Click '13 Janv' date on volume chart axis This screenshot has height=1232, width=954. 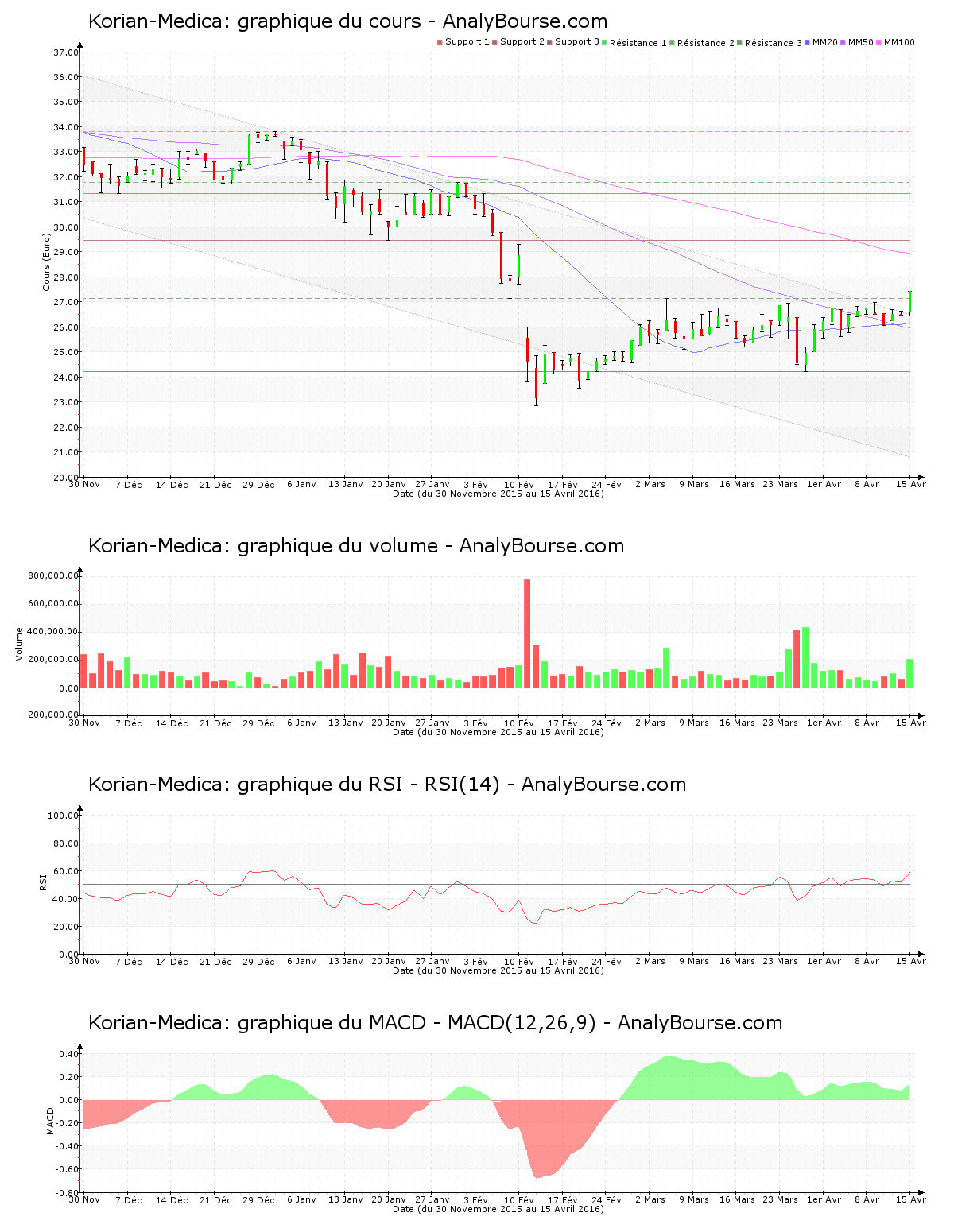click(346, 723)
